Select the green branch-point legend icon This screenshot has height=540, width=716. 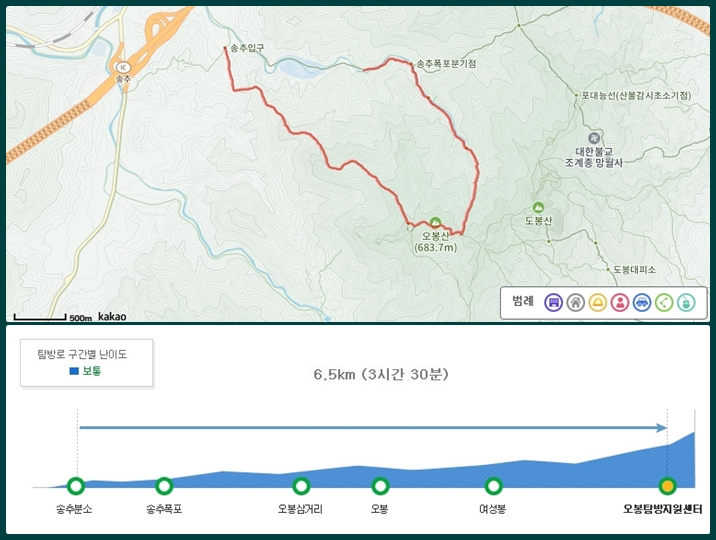(x=664, y=302)
